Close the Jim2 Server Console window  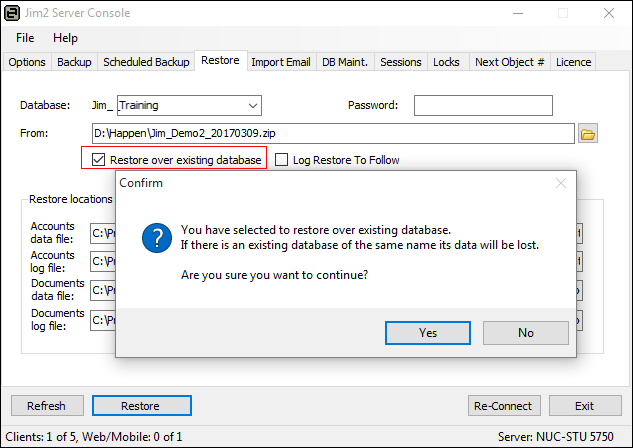pos(609,13)
